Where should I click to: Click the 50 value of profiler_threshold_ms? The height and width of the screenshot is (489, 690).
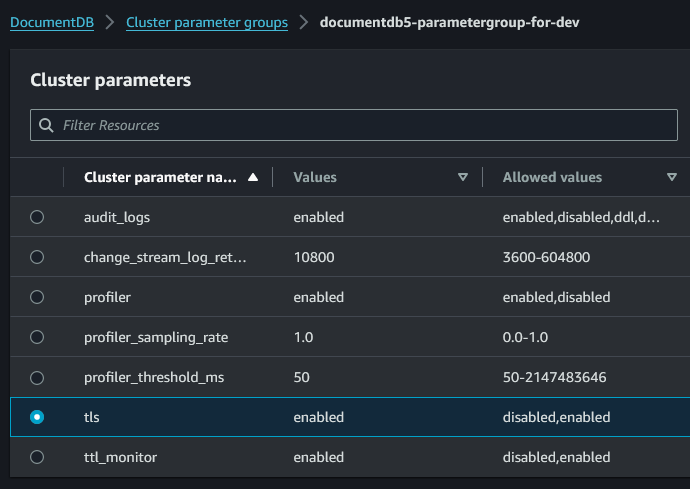pos(302,377)
